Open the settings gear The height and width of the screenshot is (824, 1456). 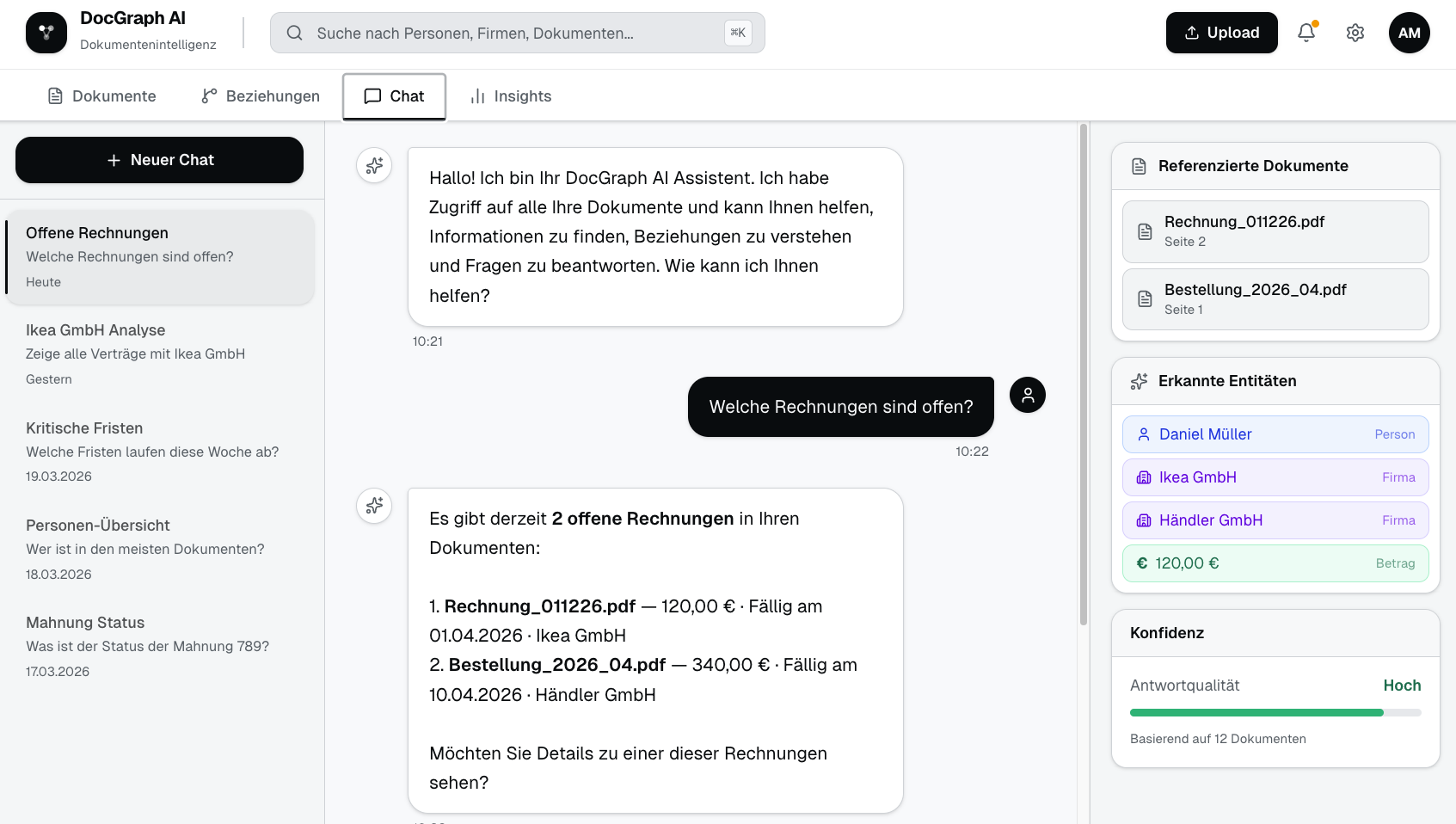pyautogui.click(x=1355, y=32)
